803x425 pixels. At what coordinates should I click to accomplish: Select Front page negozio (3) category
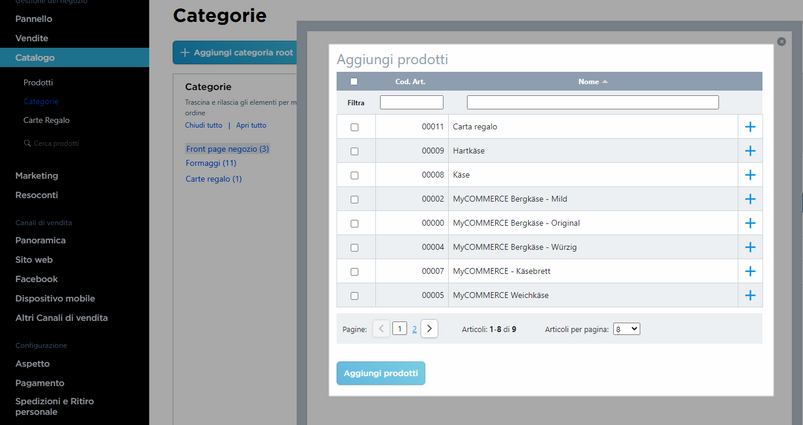tap(227, 149)
